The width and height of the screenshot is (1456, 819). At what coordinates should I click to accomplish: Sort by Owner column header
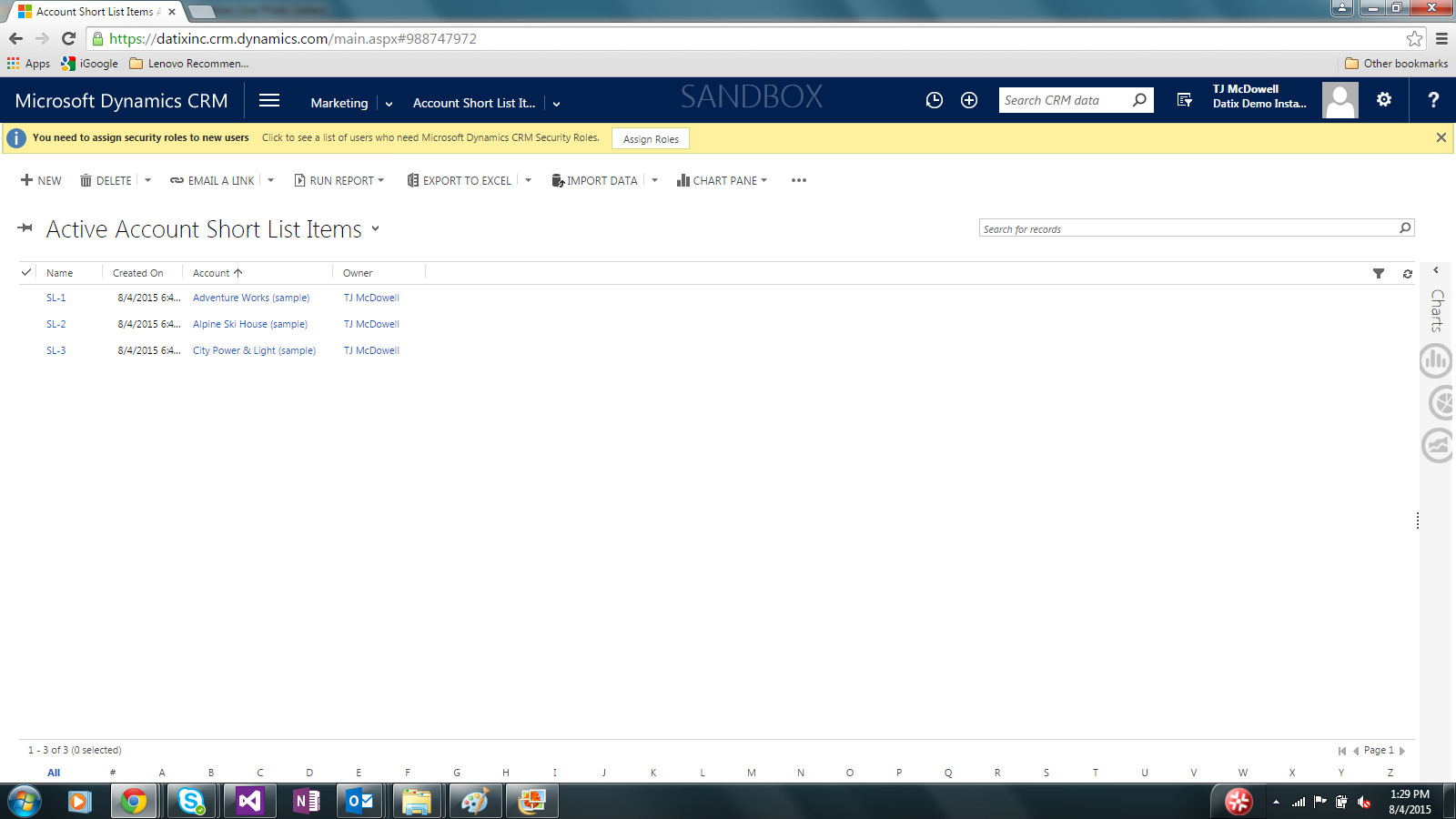[358, 273]
